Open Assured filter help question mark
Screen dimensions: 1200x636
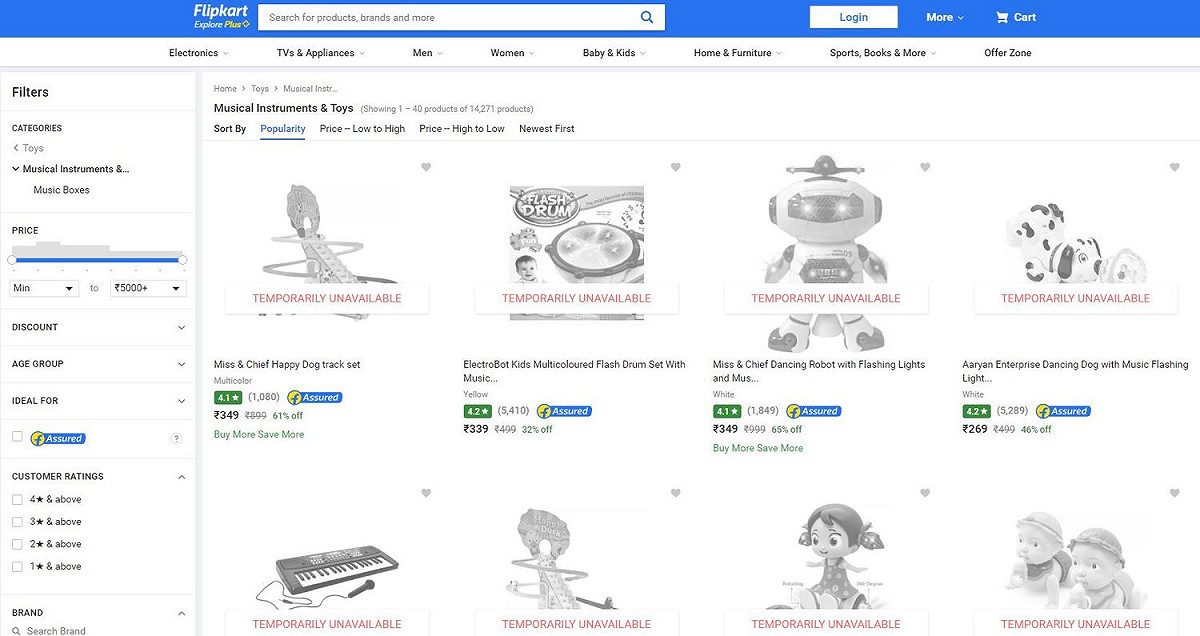(177, 438)
